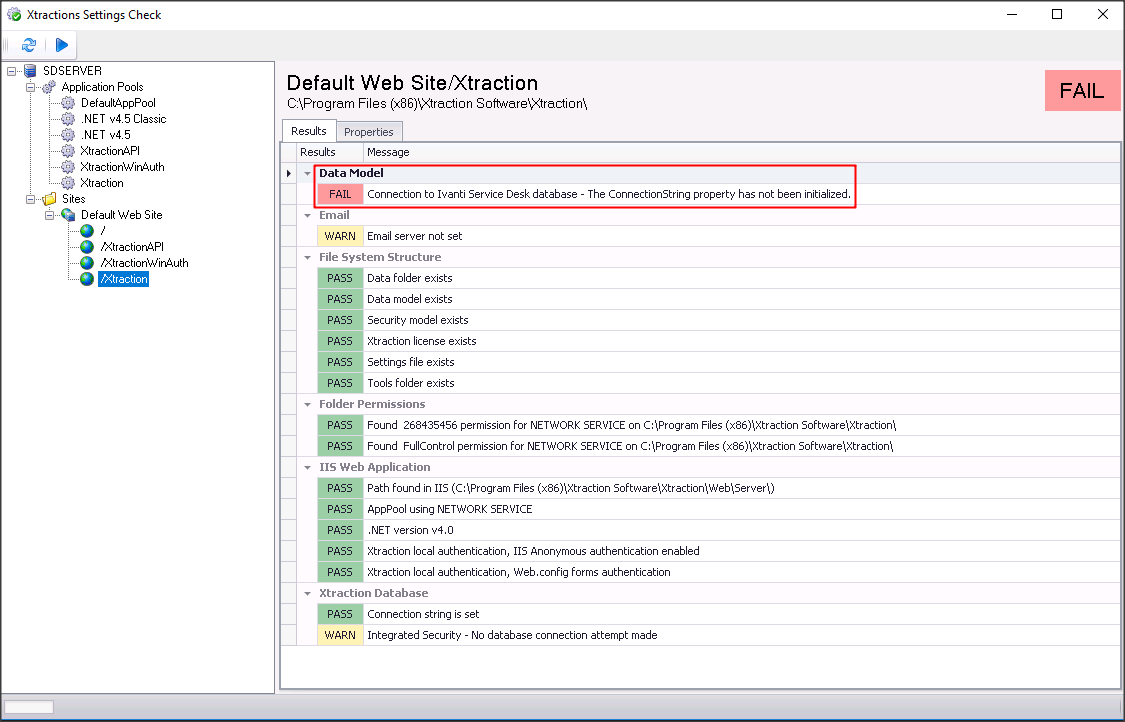Viewport: 1125px width, 722px height.
Task: Select the SDSERVER server icon
Action: (31, 70)
